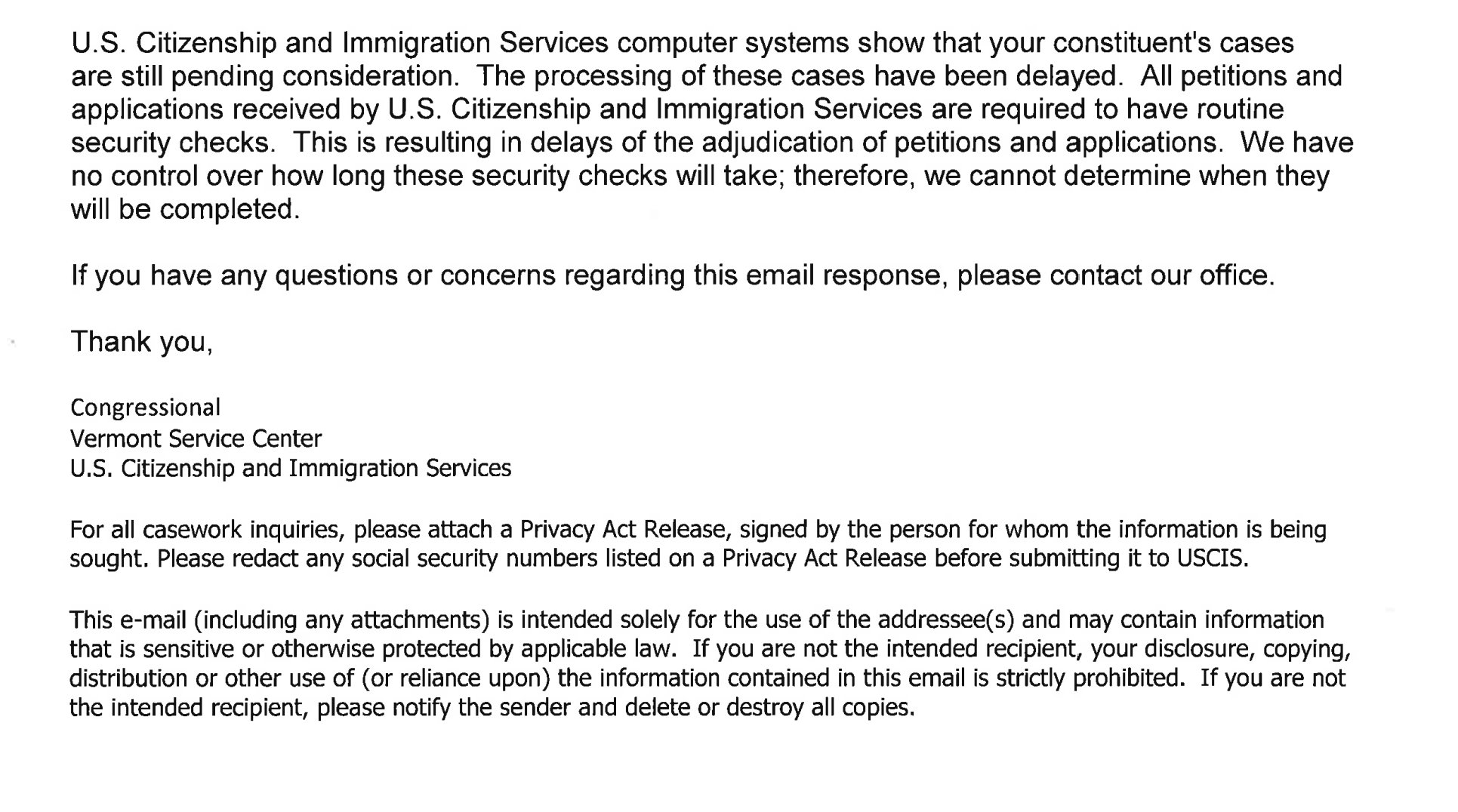Click the sentence about contacting our office

coord(673,276)
